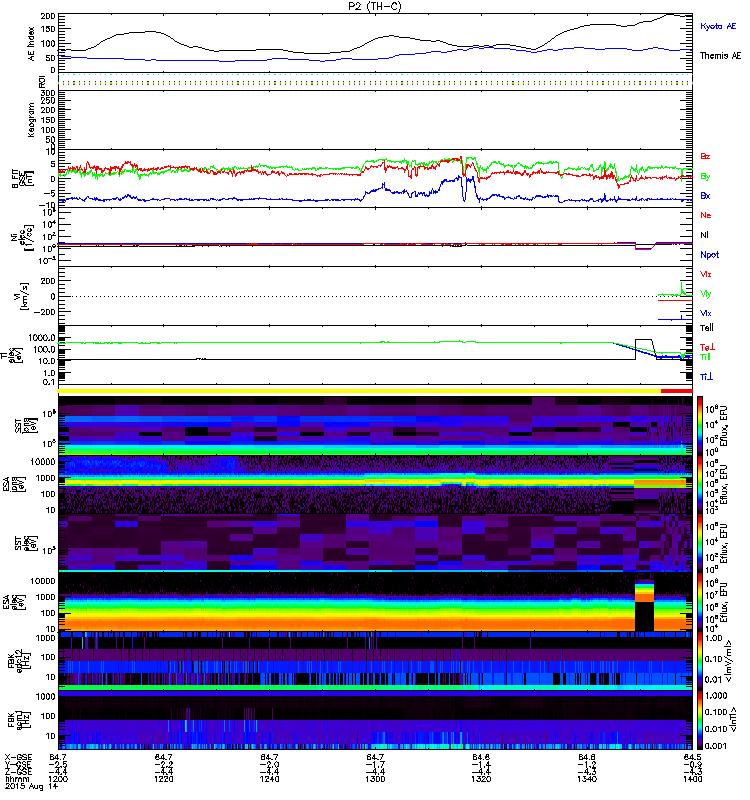750x800 pixels.
Task: Select the black "Te||" temperature legend label
Action: (707, 328)
